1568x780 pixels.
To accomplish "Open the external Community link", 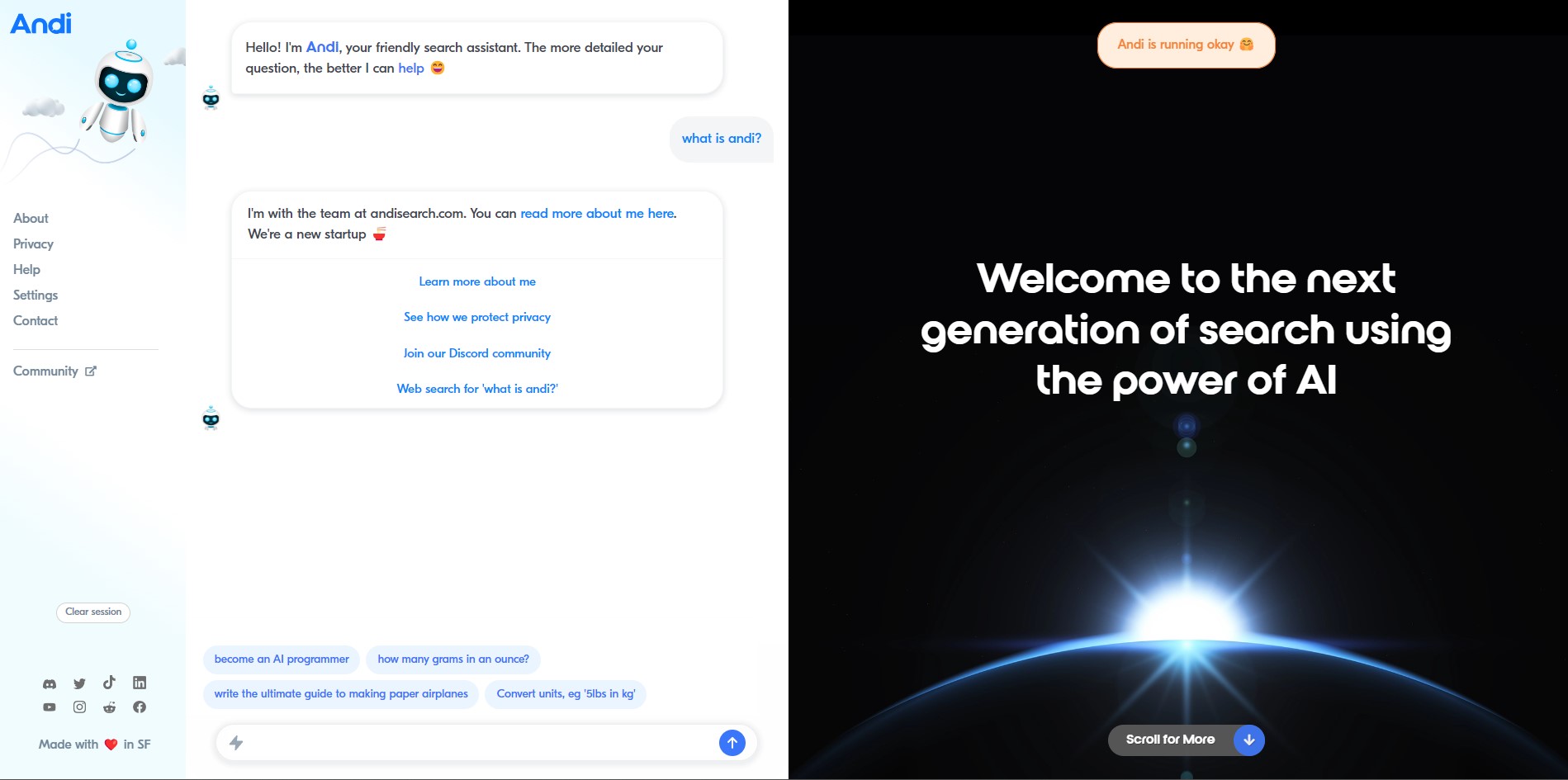I will [x=54, y=371].
